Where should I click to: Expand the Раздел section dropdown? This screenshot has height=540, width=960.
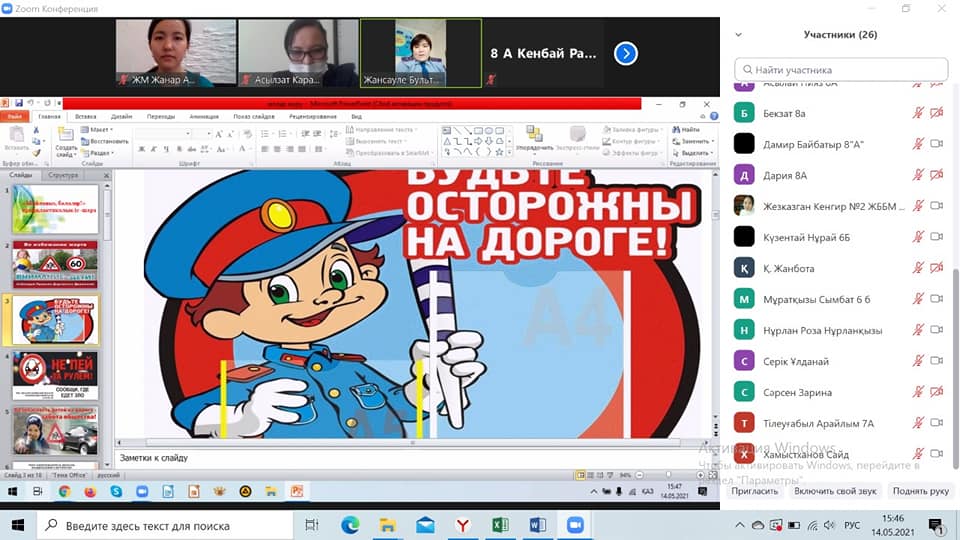tap(98, 153)
